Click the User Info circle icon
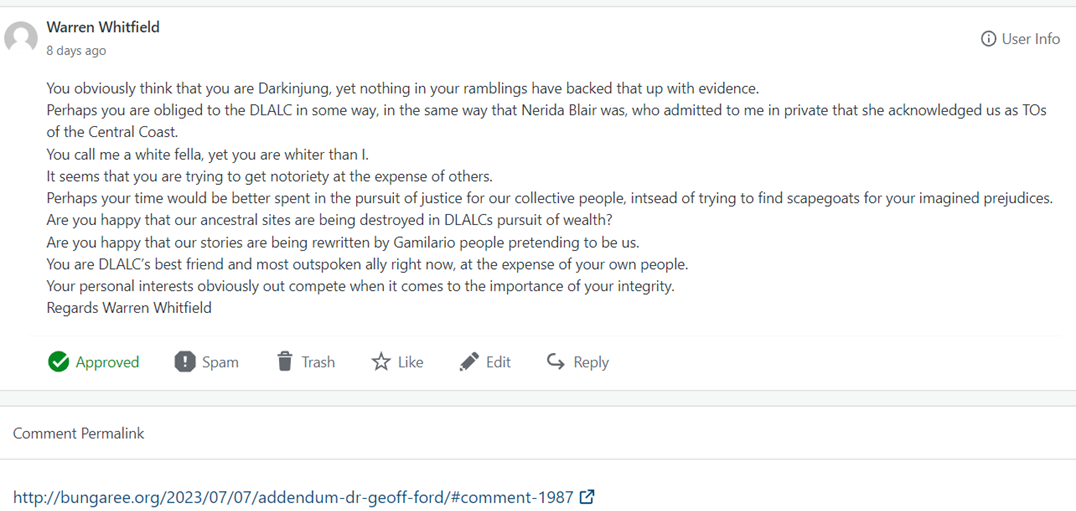The image size is (1076, 511). [x=988, y=39]
